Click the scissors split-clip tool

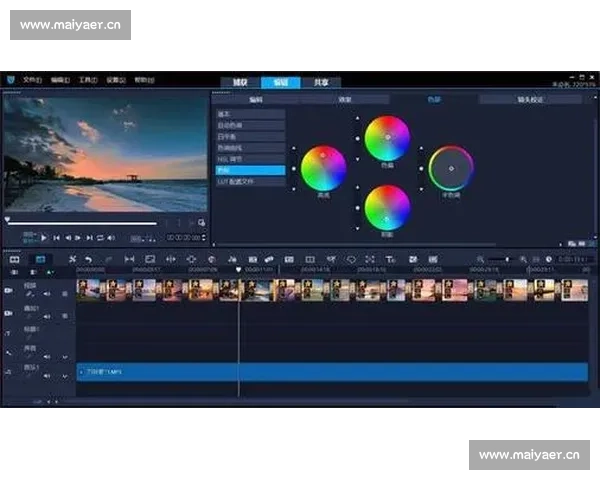click(72, 259)
